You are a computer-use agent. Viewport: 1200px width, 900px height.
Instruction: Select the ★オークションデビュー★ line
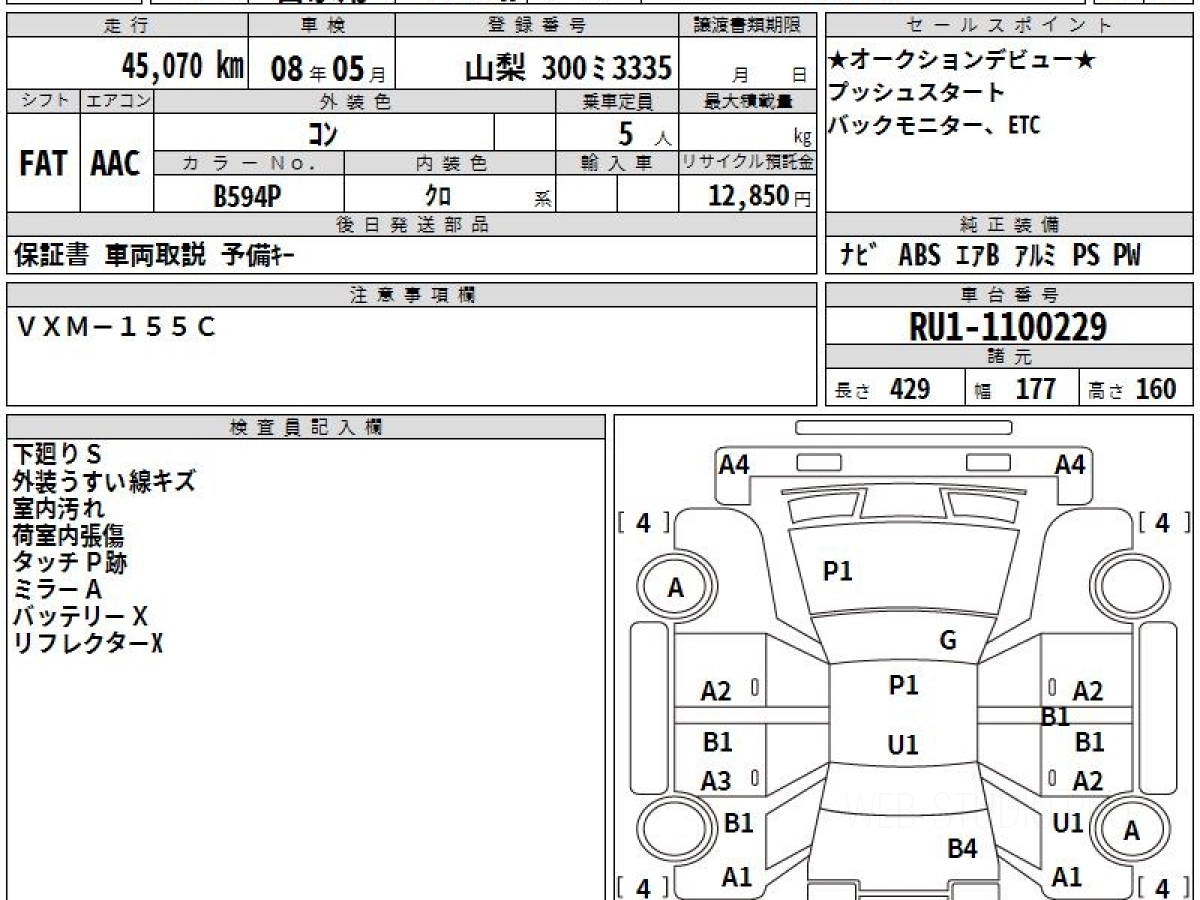tap(961, 61)
